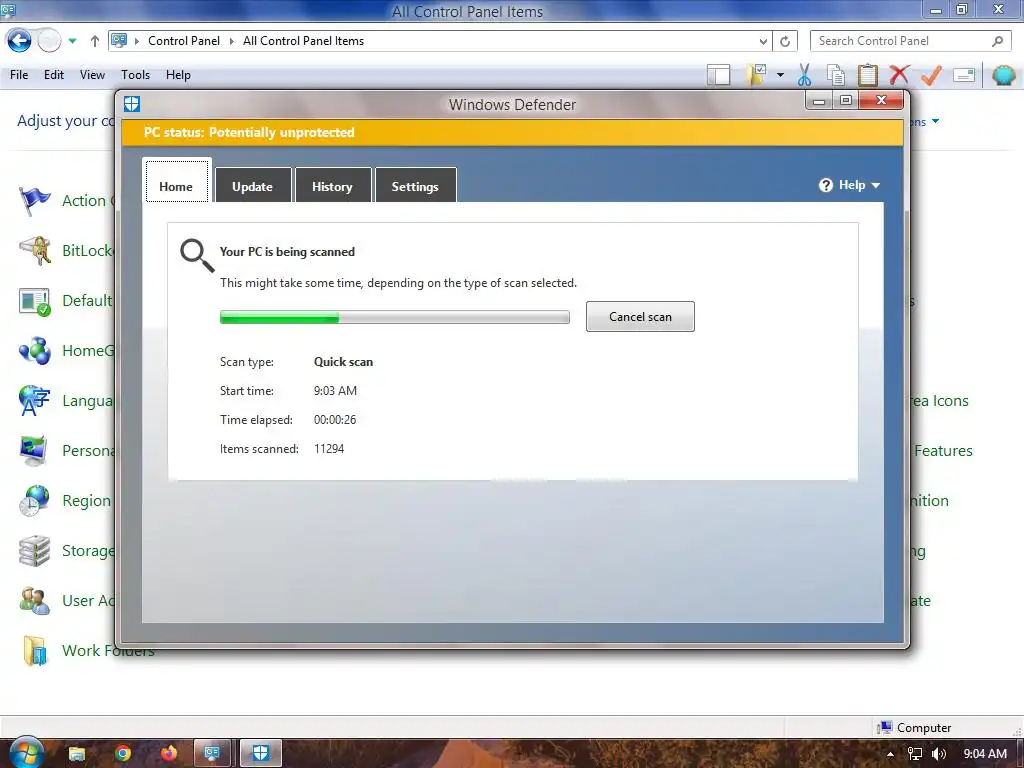Viewport: 1024px width, 768px height.
Task: Go up one level with the up arrow
Action: 95,41
